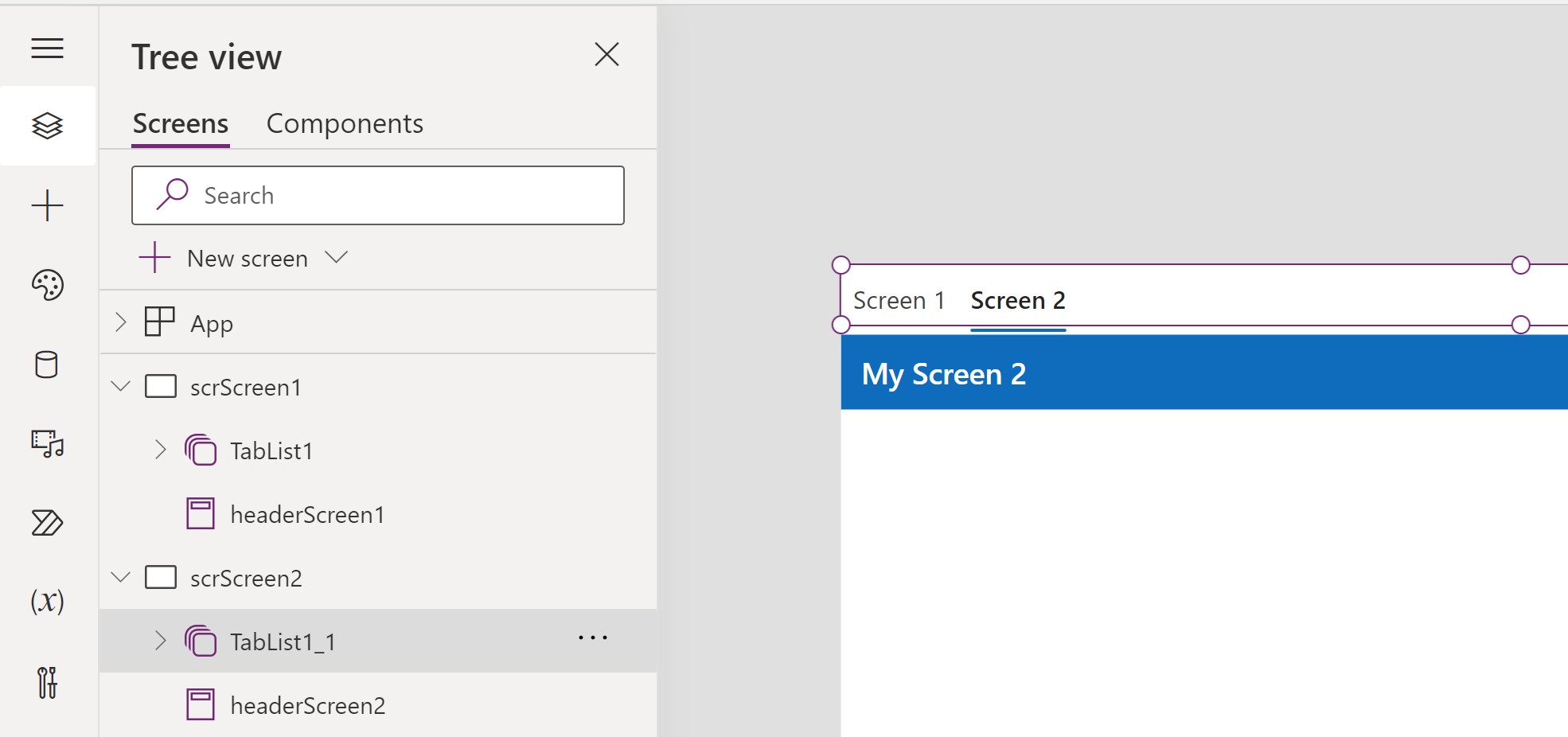Select the Tree view layers icon
The width and height of the screenshot is (1568, 737).
(48, 126)
